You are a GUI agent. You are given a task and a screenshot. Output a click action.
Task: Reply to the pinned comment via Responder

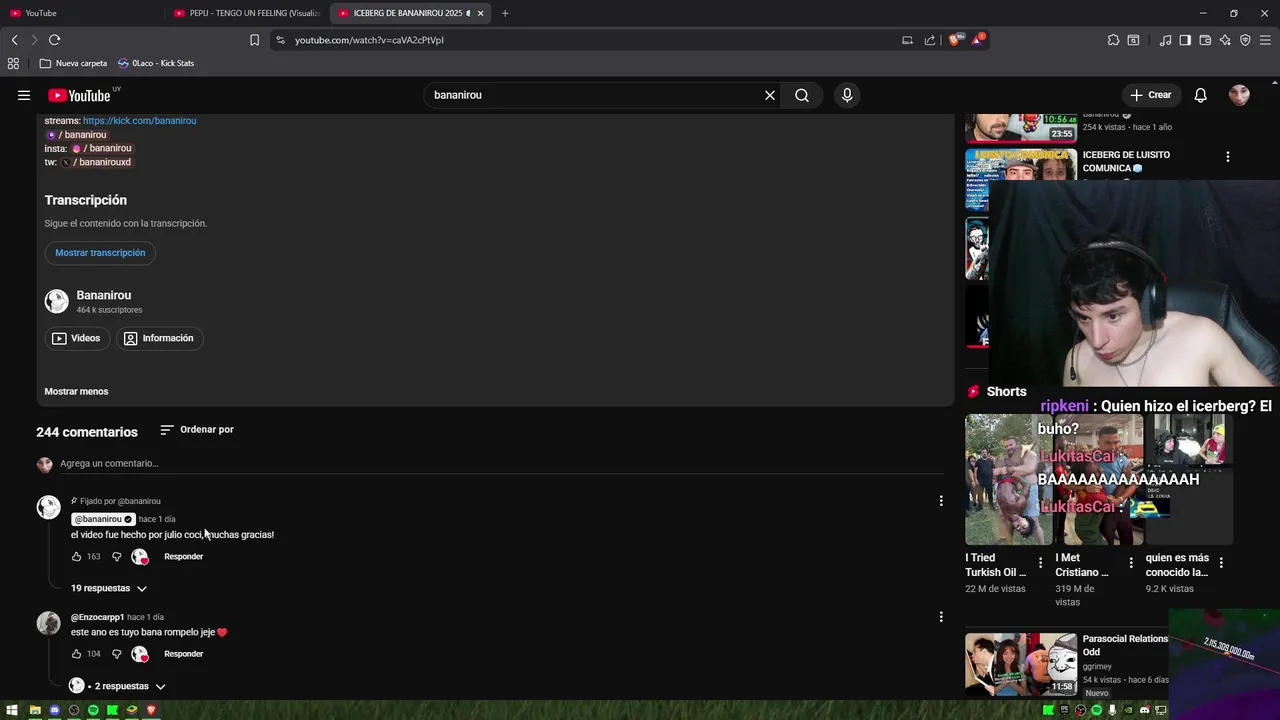coord(183,557)
